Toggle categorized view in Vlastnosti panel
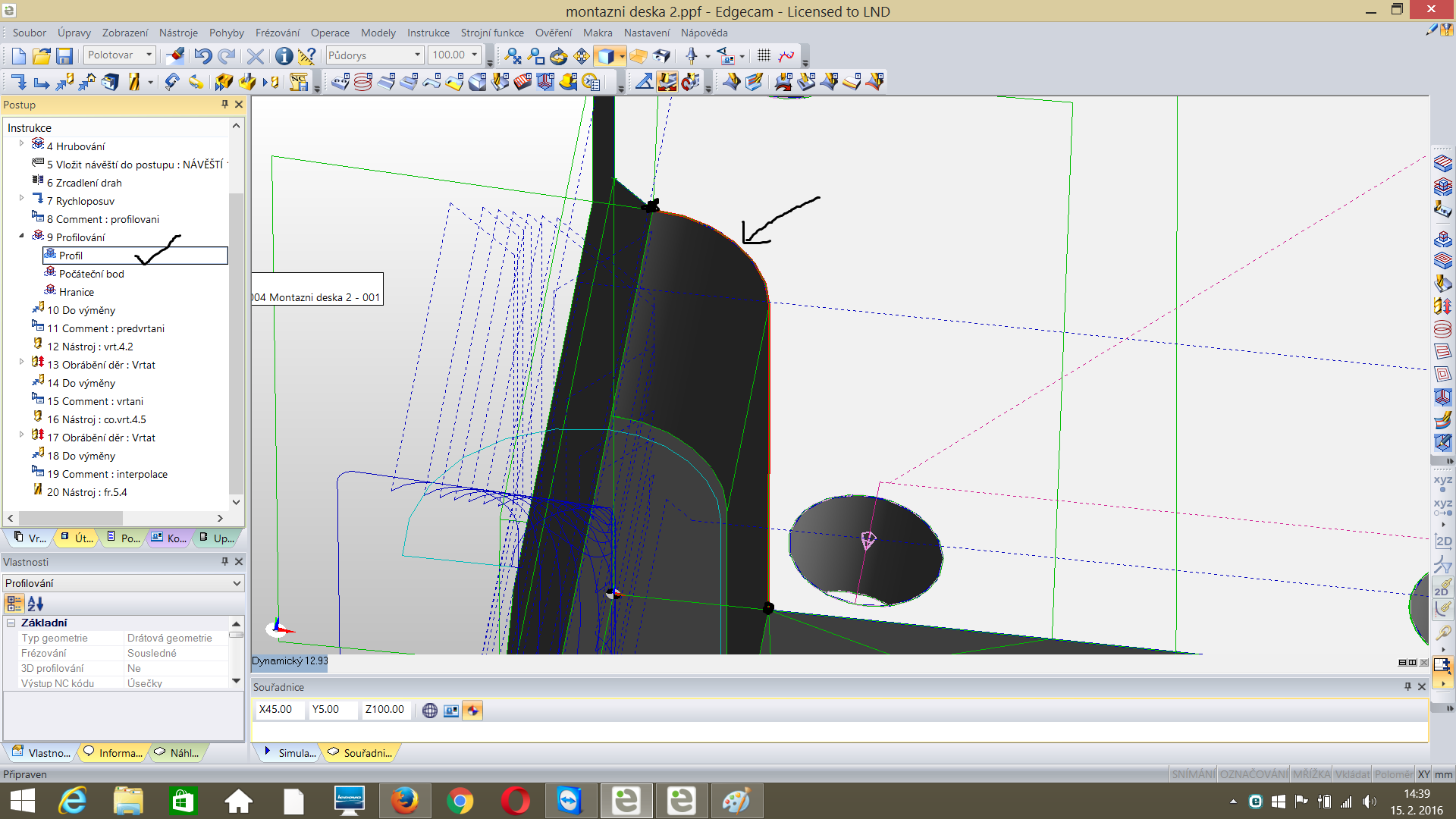The height and width of the screenshot is (819, 1456). [14, 604]
